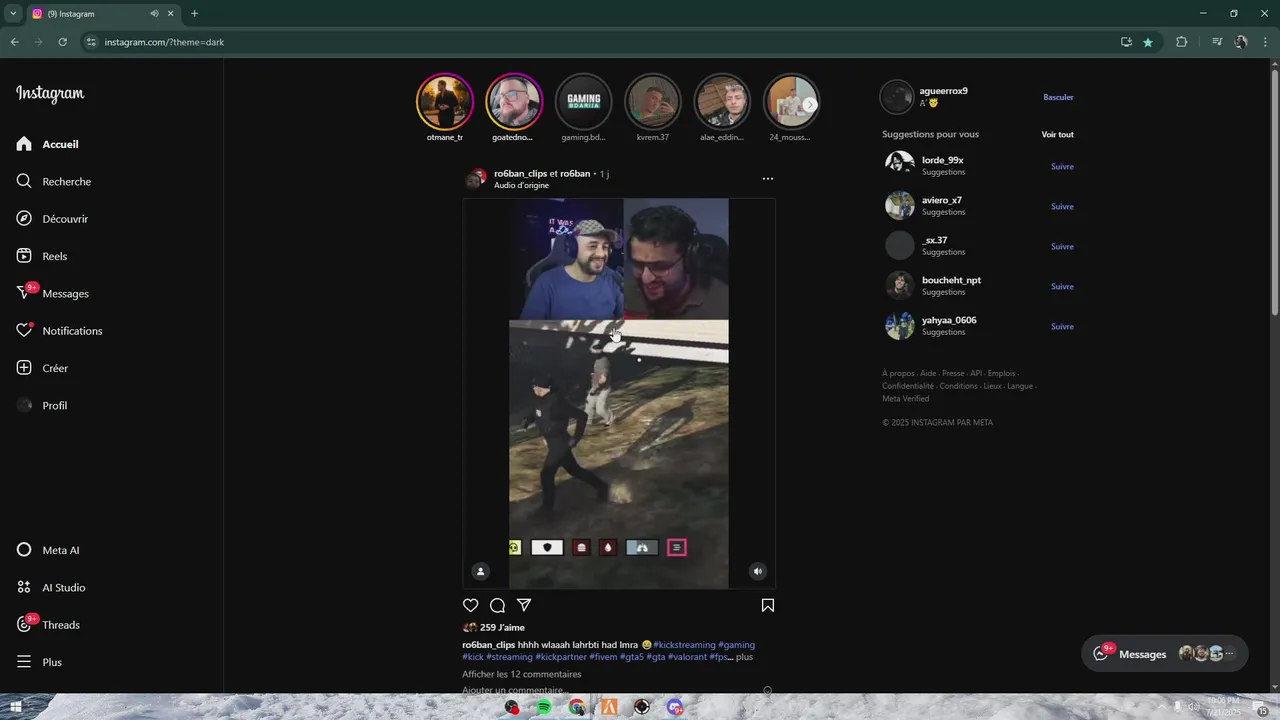The height and width of the screenshot is (720, 1280).
Task: Click Windows Start button
Action: pyautogui.click(x=16, y=707)
